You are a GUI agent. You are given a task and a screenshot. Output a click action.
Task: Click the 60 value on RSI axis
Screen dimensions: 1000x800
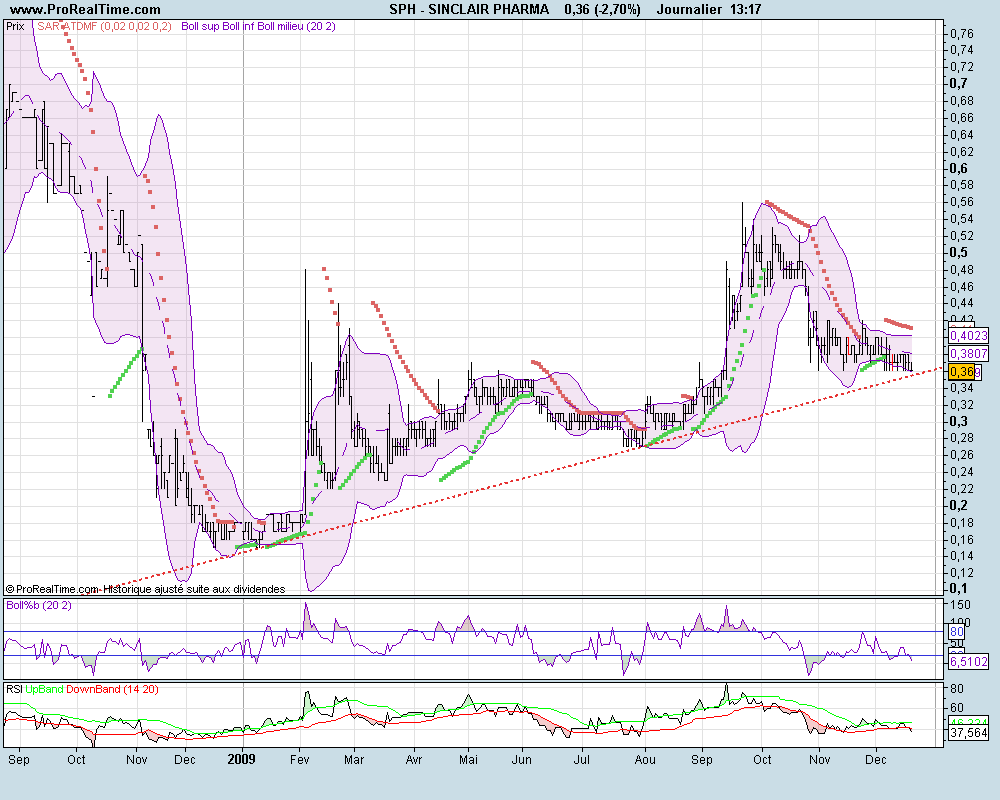point(957,707)
